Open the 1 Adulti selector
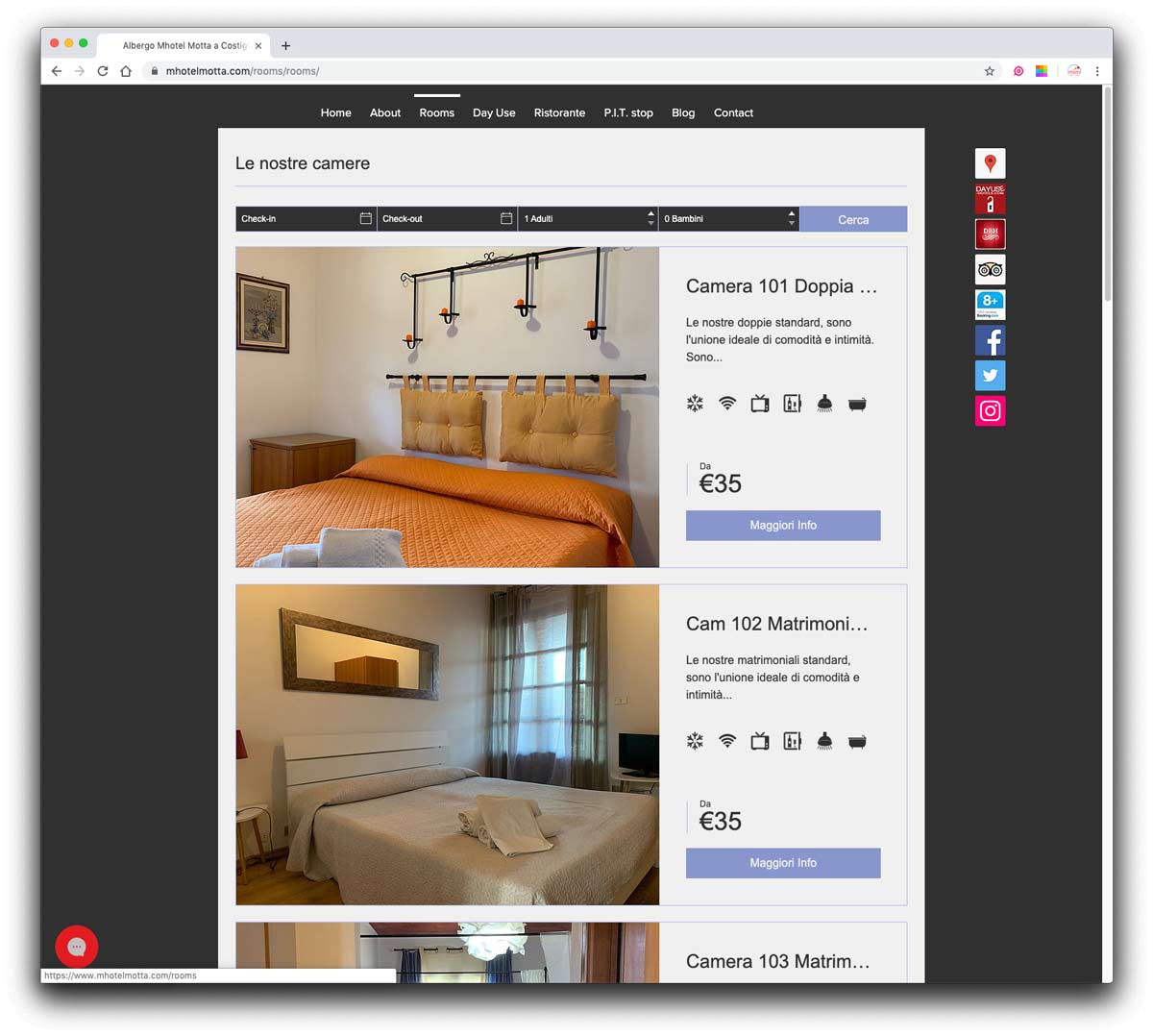The image size is (1153, 1036). click(588, 218)
